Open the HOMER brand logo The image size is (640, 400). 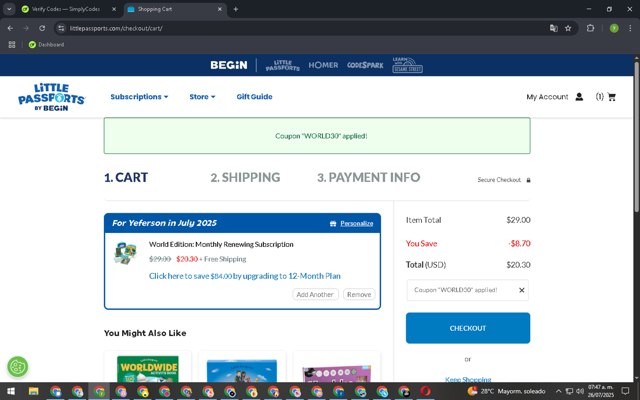pos(323,65)
